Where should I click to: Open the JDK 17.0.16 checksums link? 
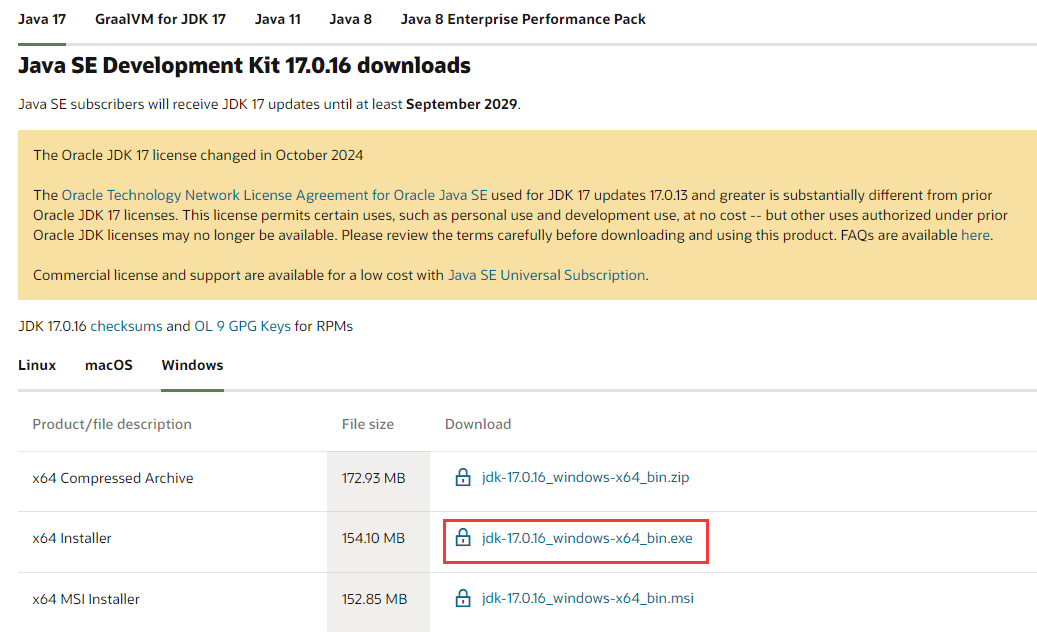point(126,326)
